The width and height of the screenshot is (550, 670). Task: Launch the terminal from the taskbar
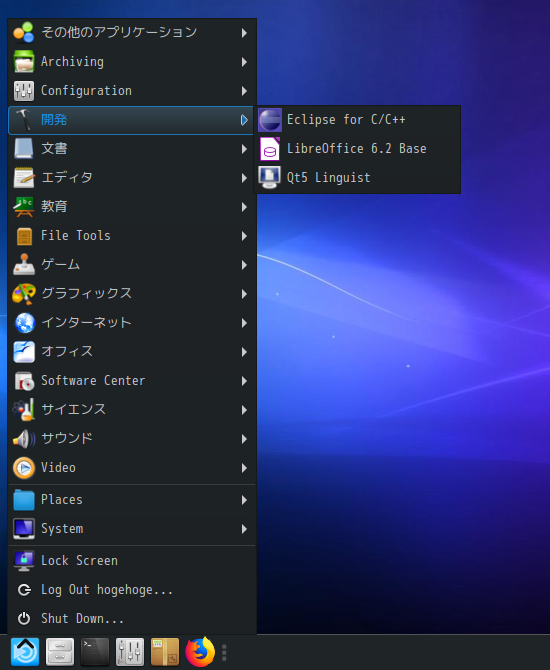[x=94, y=652]
